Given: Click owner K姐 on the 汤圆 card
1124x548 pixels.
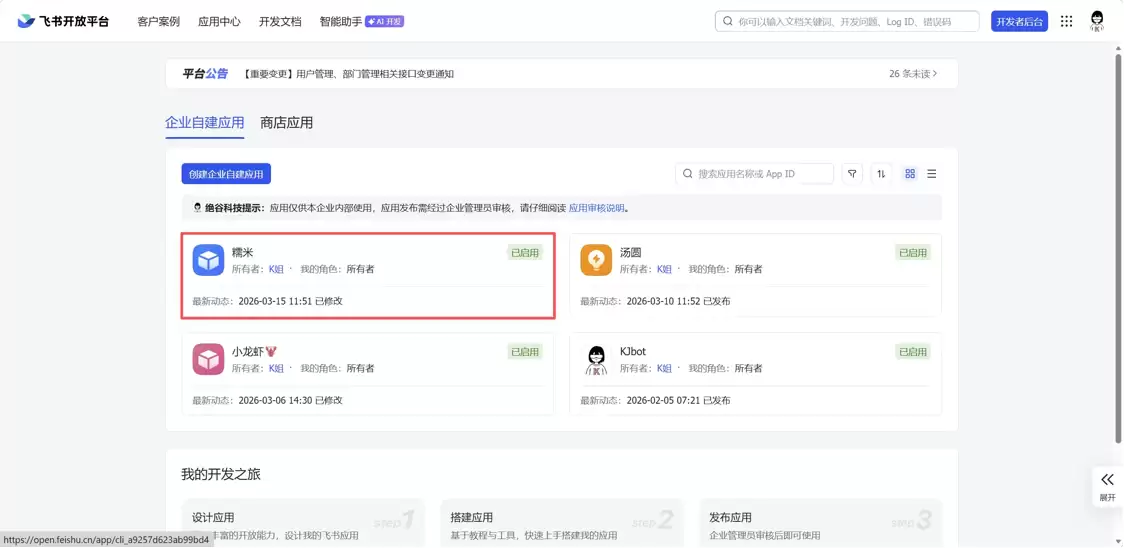Looking at the screenshot, I should 665,269.
